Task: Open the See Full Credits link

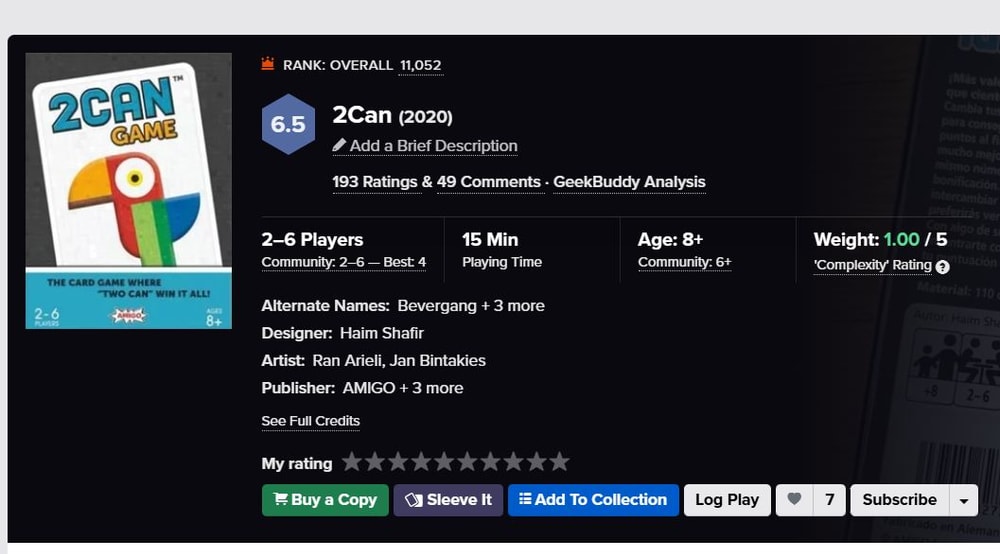Action: pyautogui.click(x=311, y=421)
